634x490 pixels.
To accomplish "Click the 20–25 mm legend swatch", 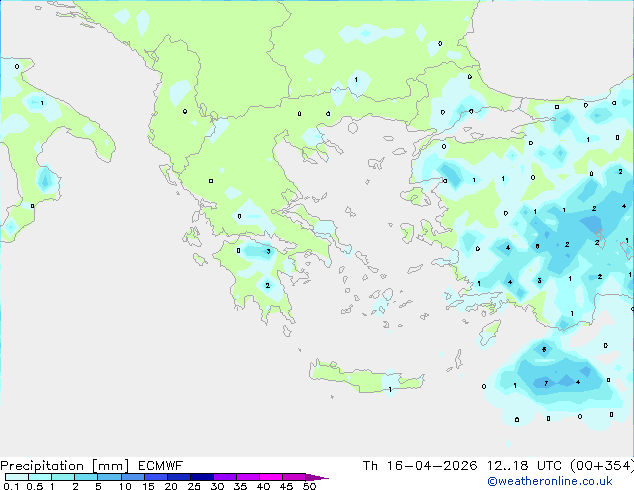I will click(179, 477).
